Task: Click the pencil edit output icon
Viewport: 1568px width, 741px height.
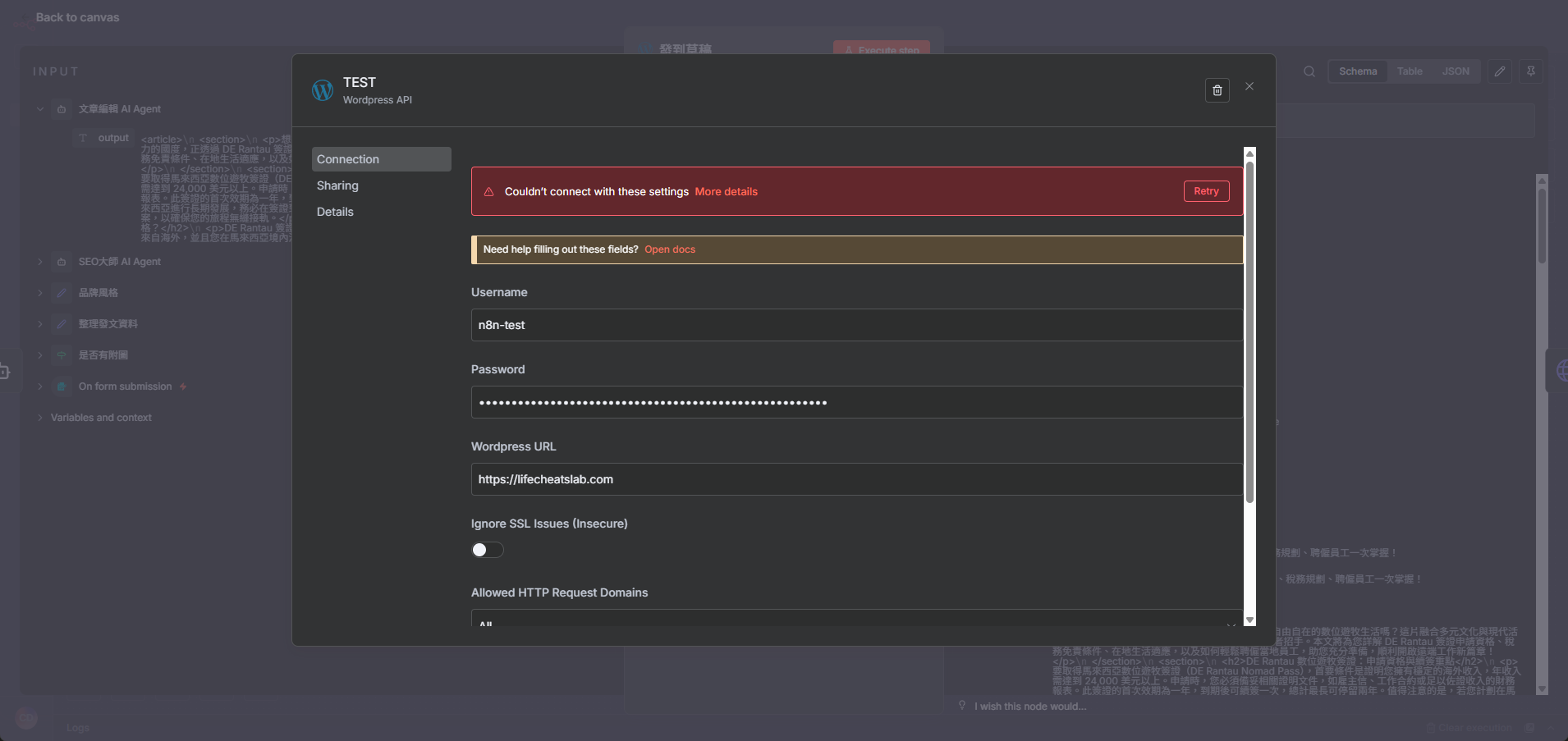Action: (1499, 71)
